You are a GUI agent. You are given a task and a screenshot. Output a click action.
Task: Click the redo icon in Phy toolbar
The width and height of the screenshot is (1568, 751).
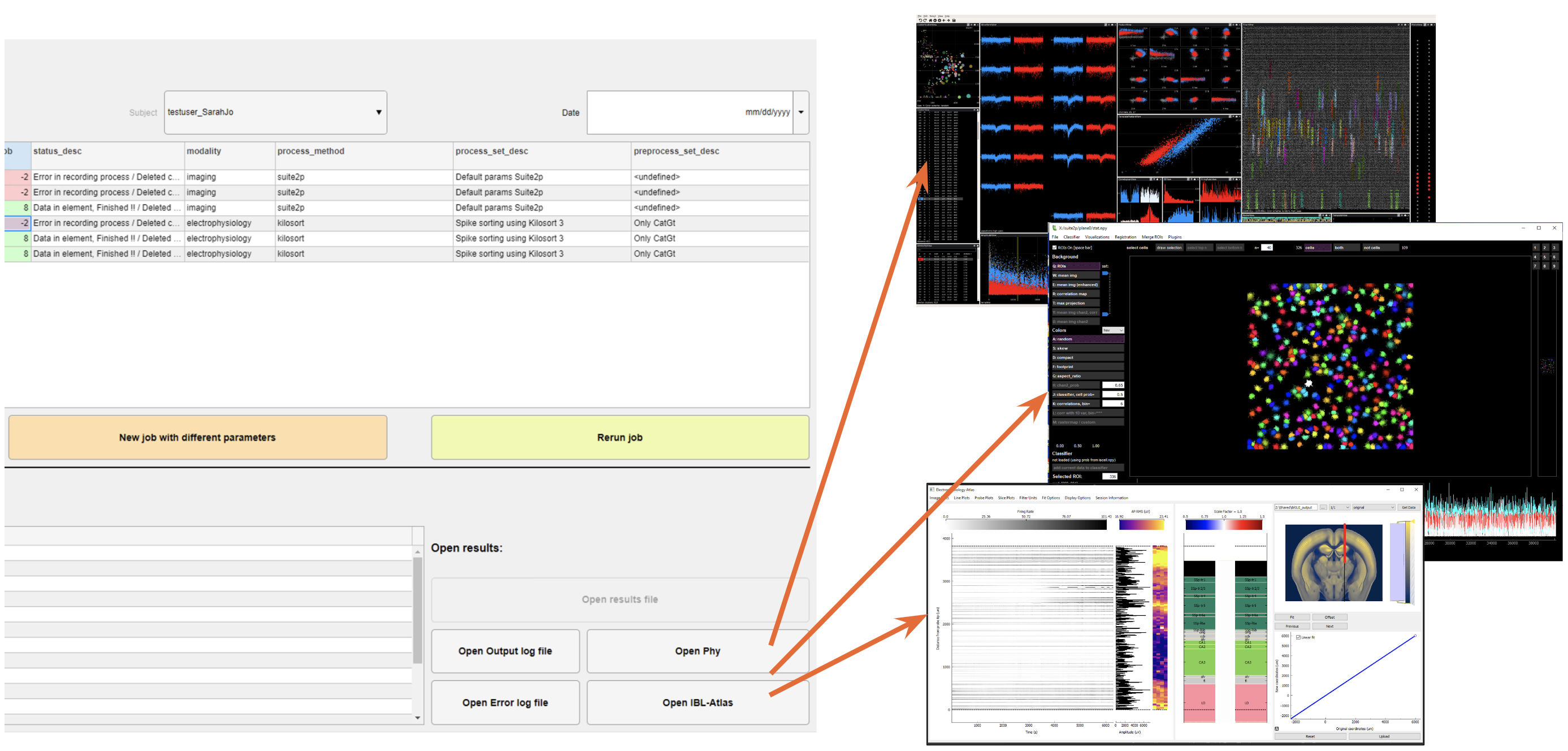925,21
